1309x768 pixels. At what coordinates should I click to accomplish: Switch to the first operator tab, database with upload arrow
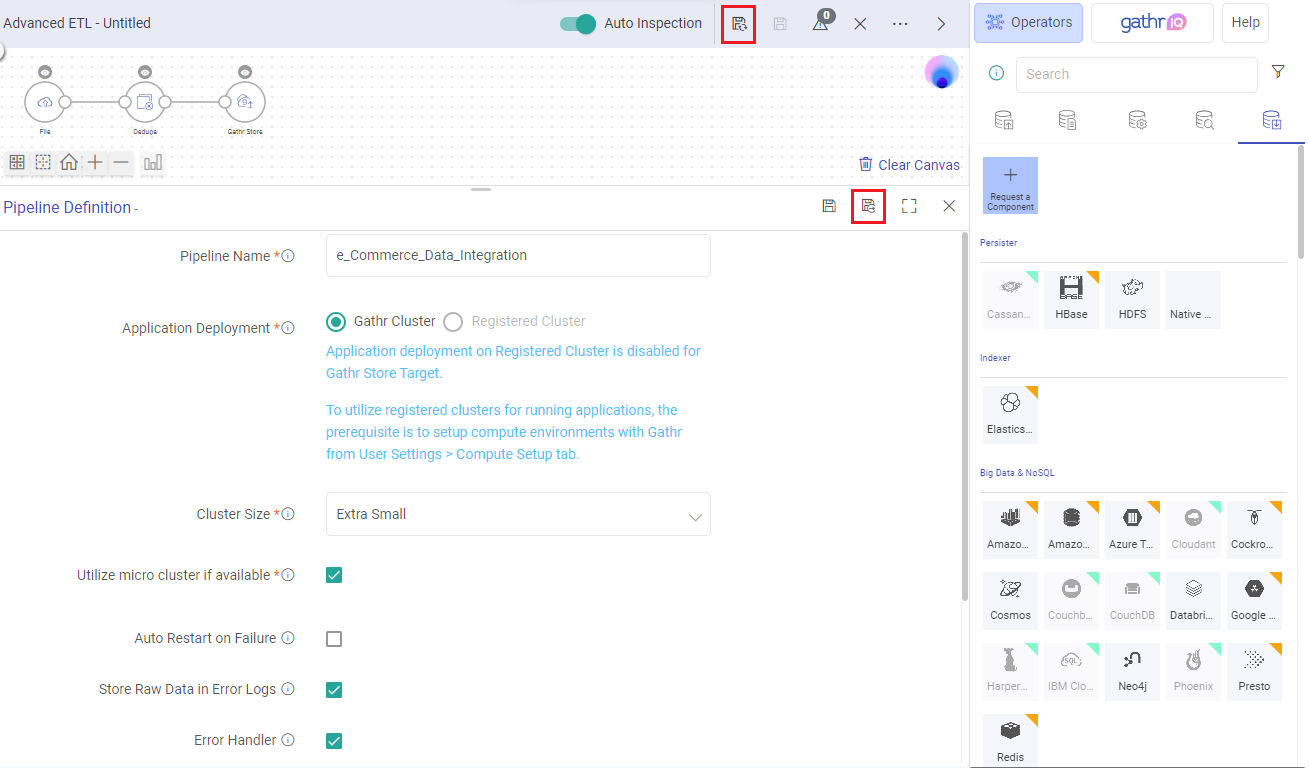coord(1004,121)
